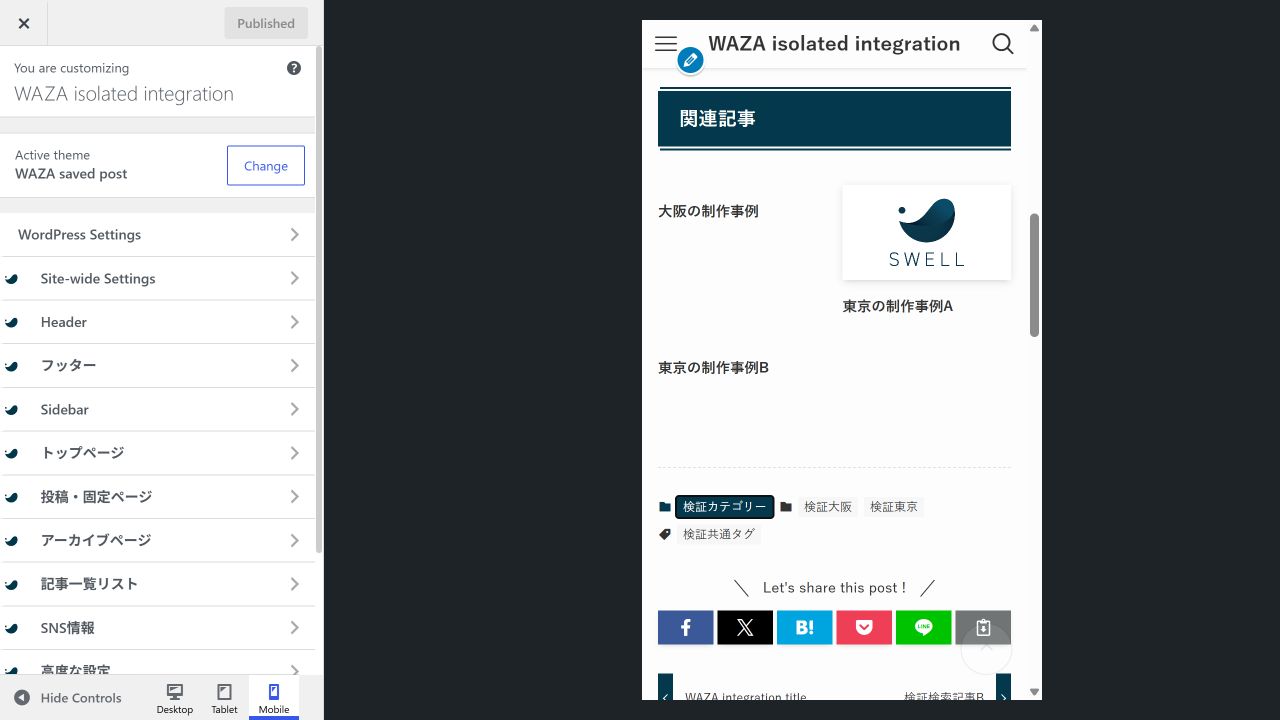
Task: Open the Header settings panel
Action: click(x=158, y=322)
